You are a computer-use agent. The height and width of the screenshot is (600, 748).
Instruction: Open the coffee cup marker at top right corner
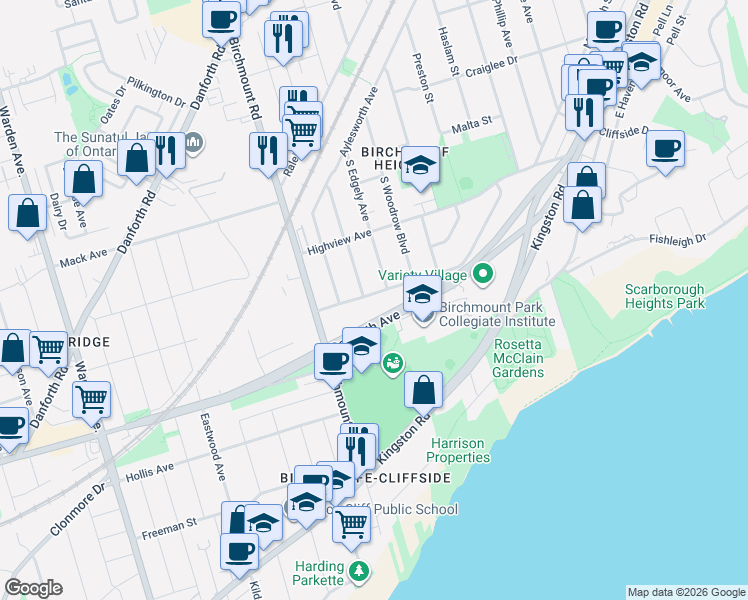point(606,31)
